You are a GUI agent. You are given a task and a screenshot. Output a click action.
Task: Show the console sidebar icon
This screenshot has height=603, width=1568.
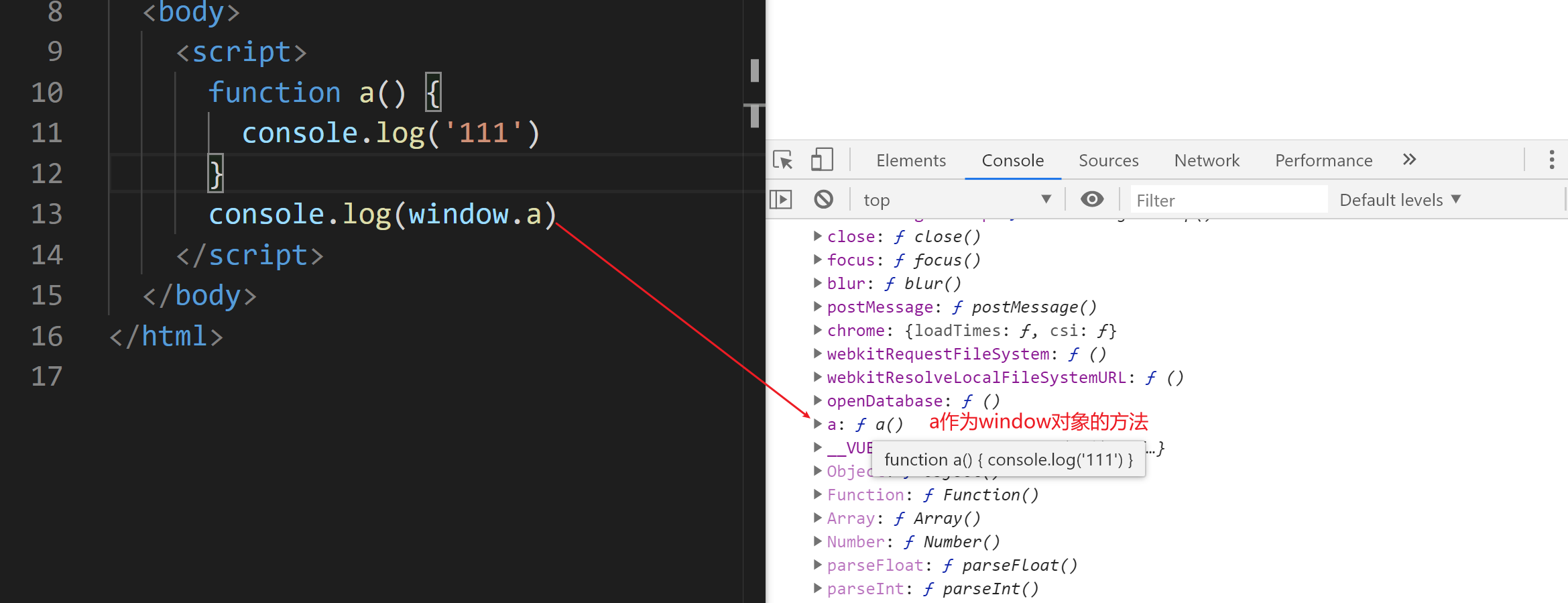781,199
